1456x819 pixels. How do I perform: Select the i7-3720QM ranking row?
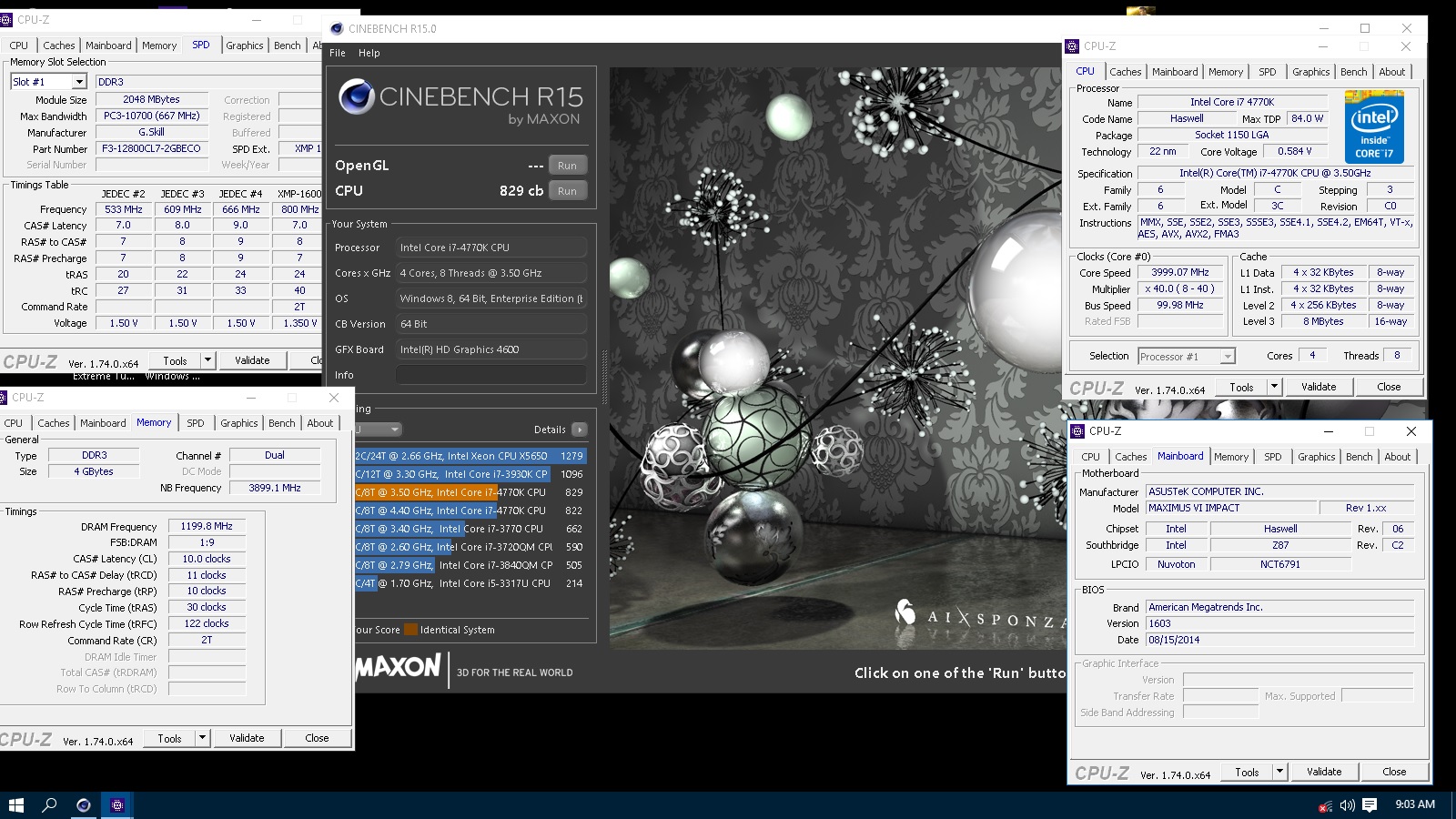click(470, 547)
